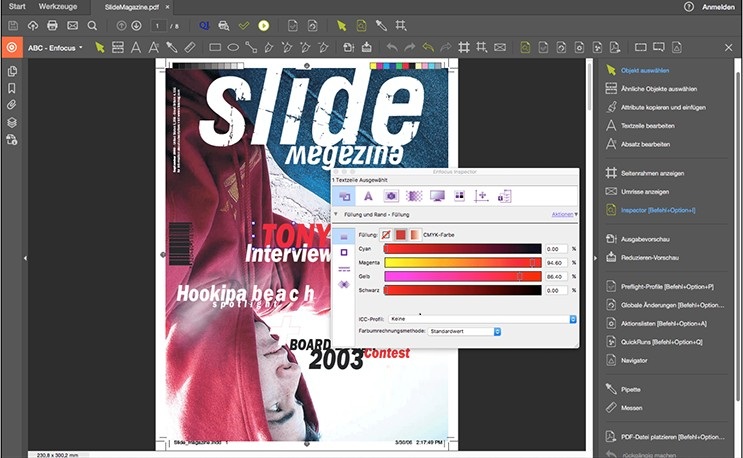Click the page number field
Screen dimensions: 743x458
pos(158,26)
